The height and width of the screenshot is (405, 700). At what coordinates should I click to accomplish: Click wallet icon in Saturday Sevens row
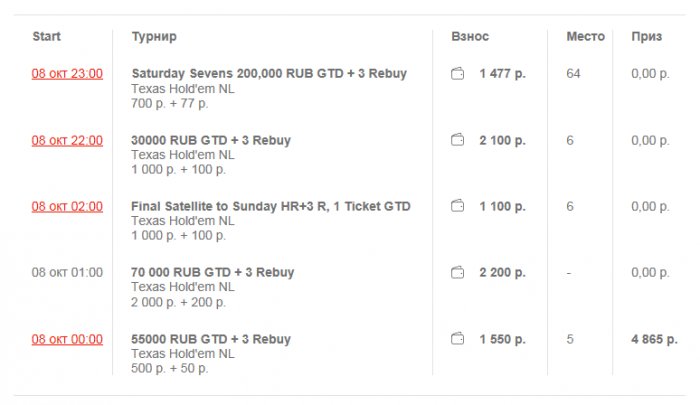tap(458, 74)
